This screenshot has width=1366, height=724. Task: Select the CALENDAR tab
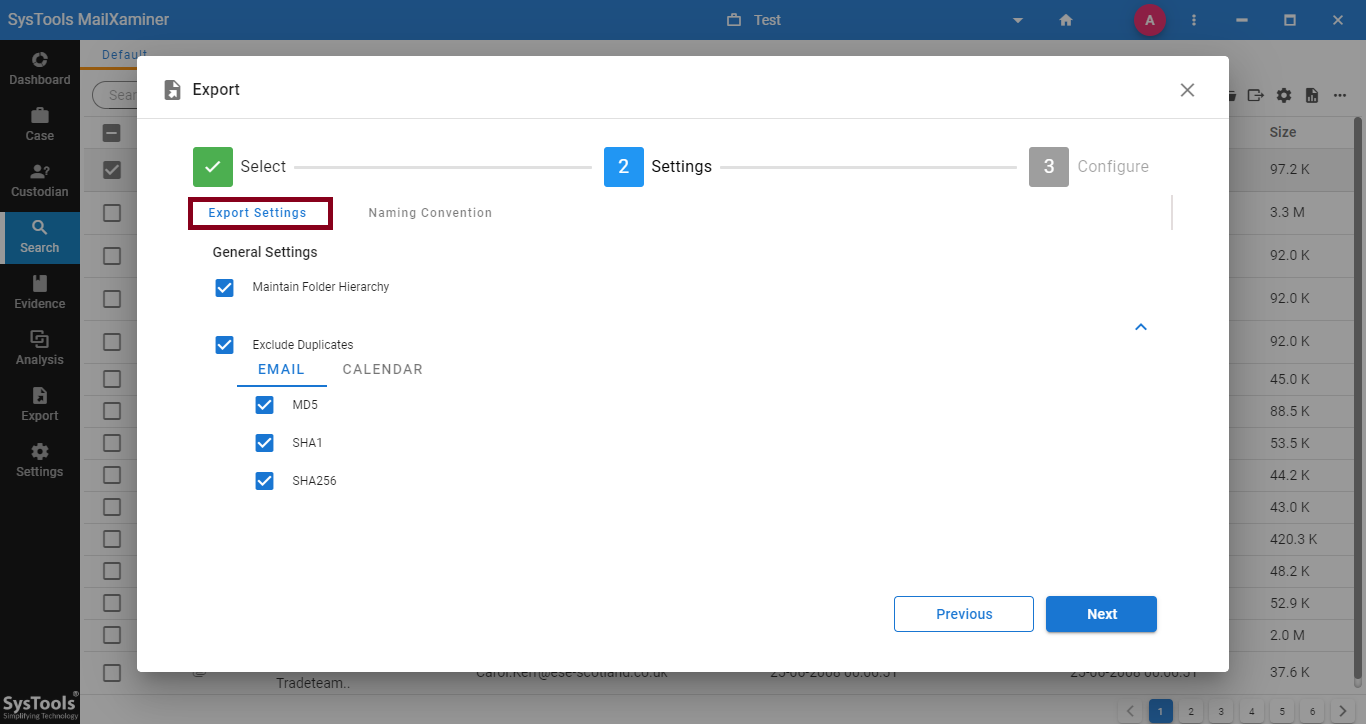(382, 370)
